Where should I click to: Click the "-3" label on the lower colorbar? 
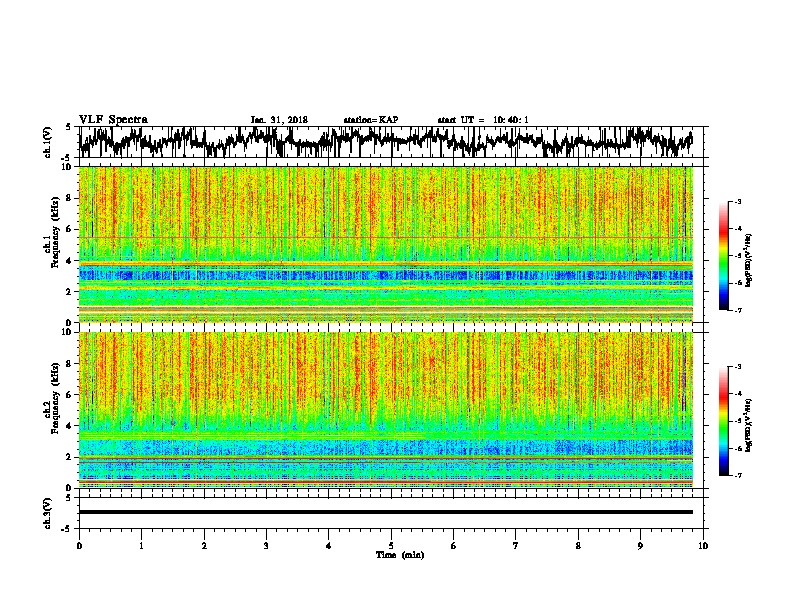737,367
